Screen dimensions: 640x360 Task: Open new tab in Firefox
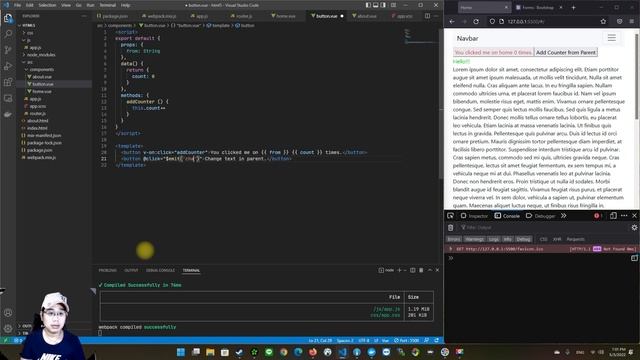[x=573, y=7]
